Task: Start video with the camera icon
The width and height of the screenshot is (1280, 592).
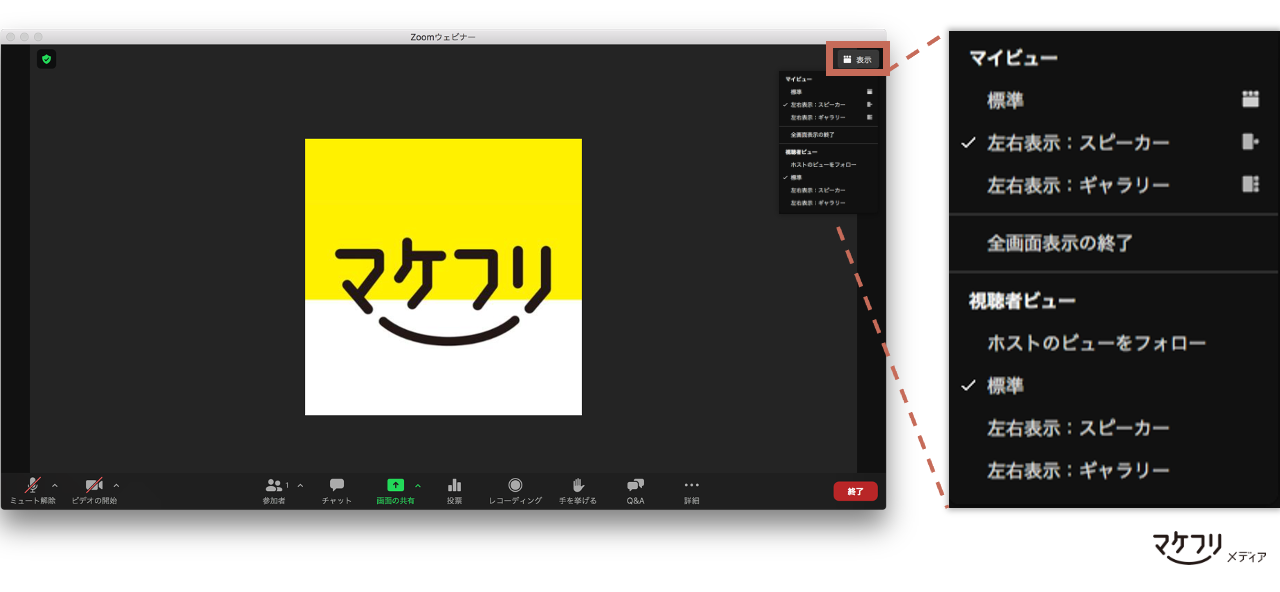Action: 94,485
